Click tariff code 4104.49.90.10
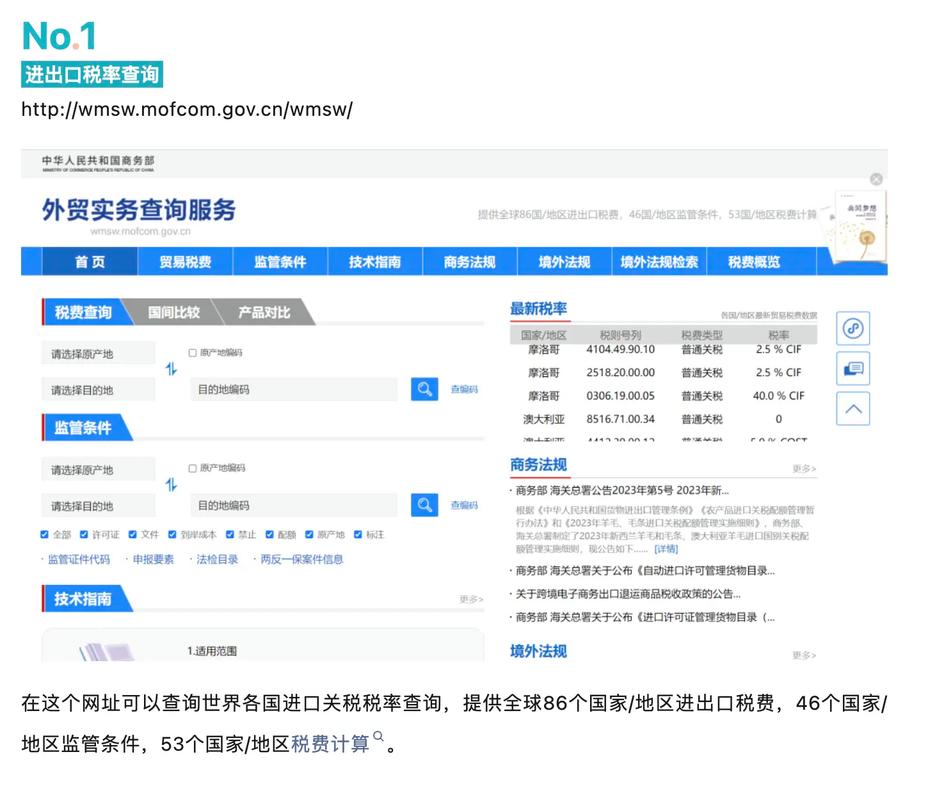 [x=620, y=349]
